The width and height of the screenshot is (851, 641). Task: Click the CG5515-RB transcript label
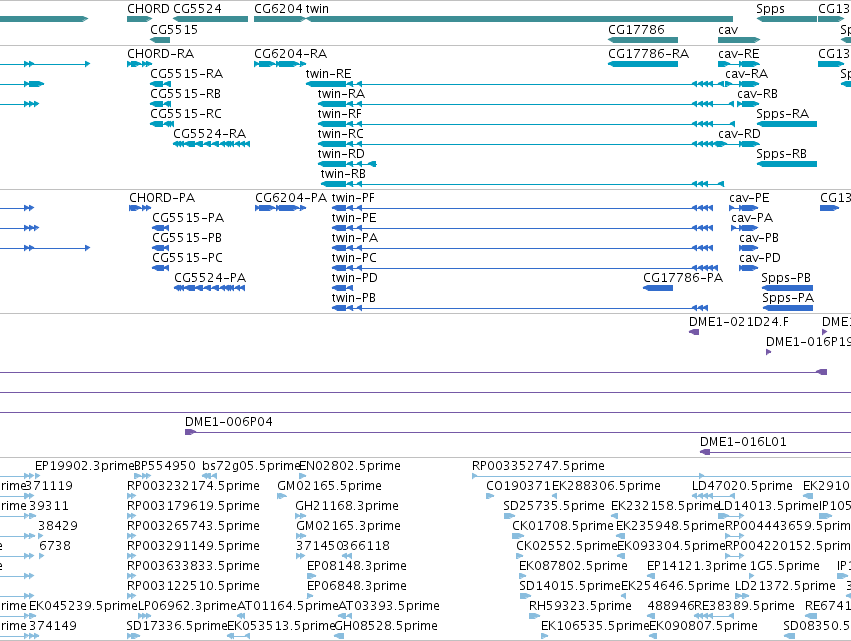click(x=186, y=94)
